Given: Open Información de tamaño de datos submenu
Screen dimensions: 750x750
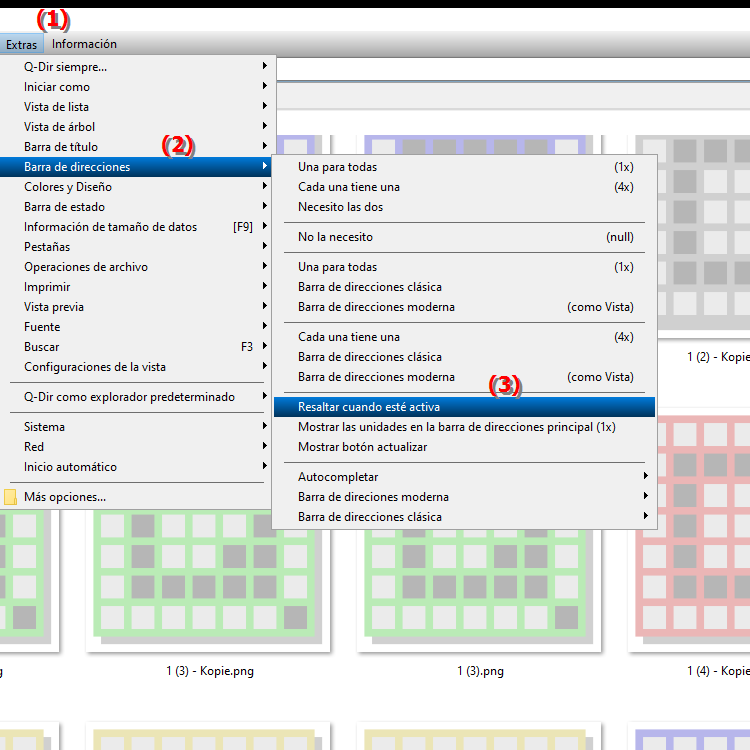Looking at the screenshot, I should point(137,227).
